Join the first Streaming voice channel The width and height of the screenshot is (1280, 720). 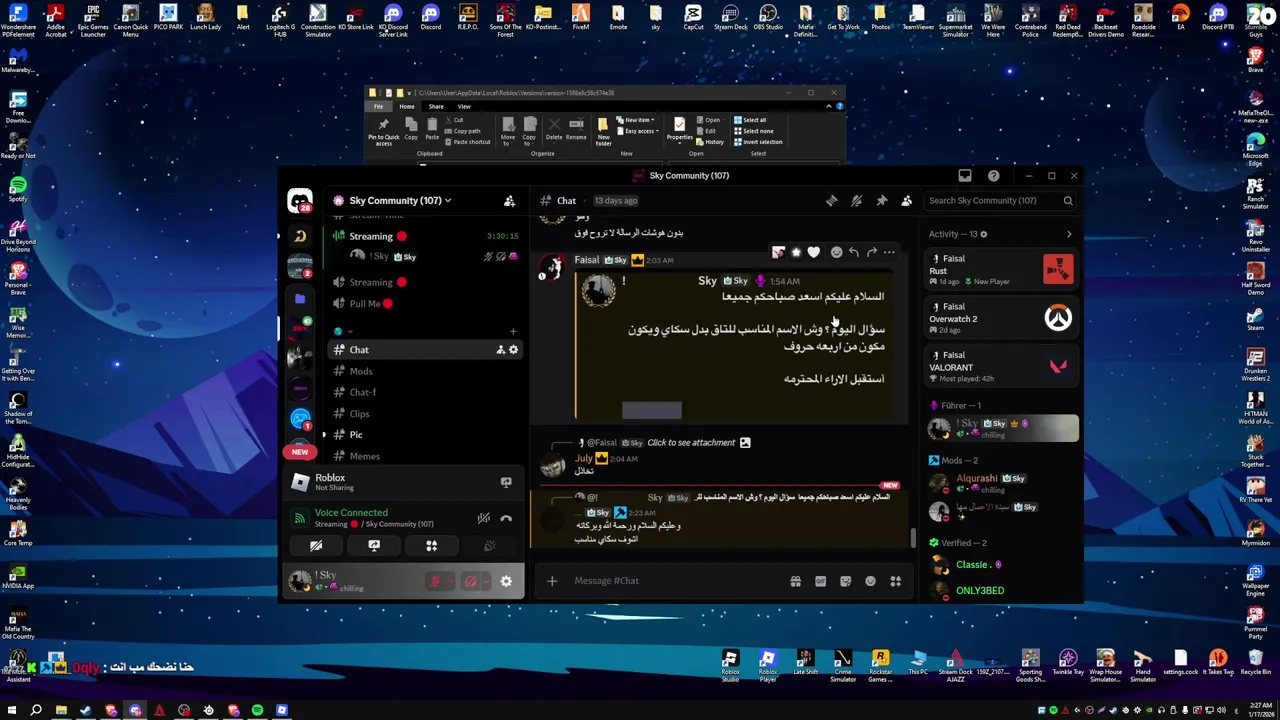click(424, 236)
